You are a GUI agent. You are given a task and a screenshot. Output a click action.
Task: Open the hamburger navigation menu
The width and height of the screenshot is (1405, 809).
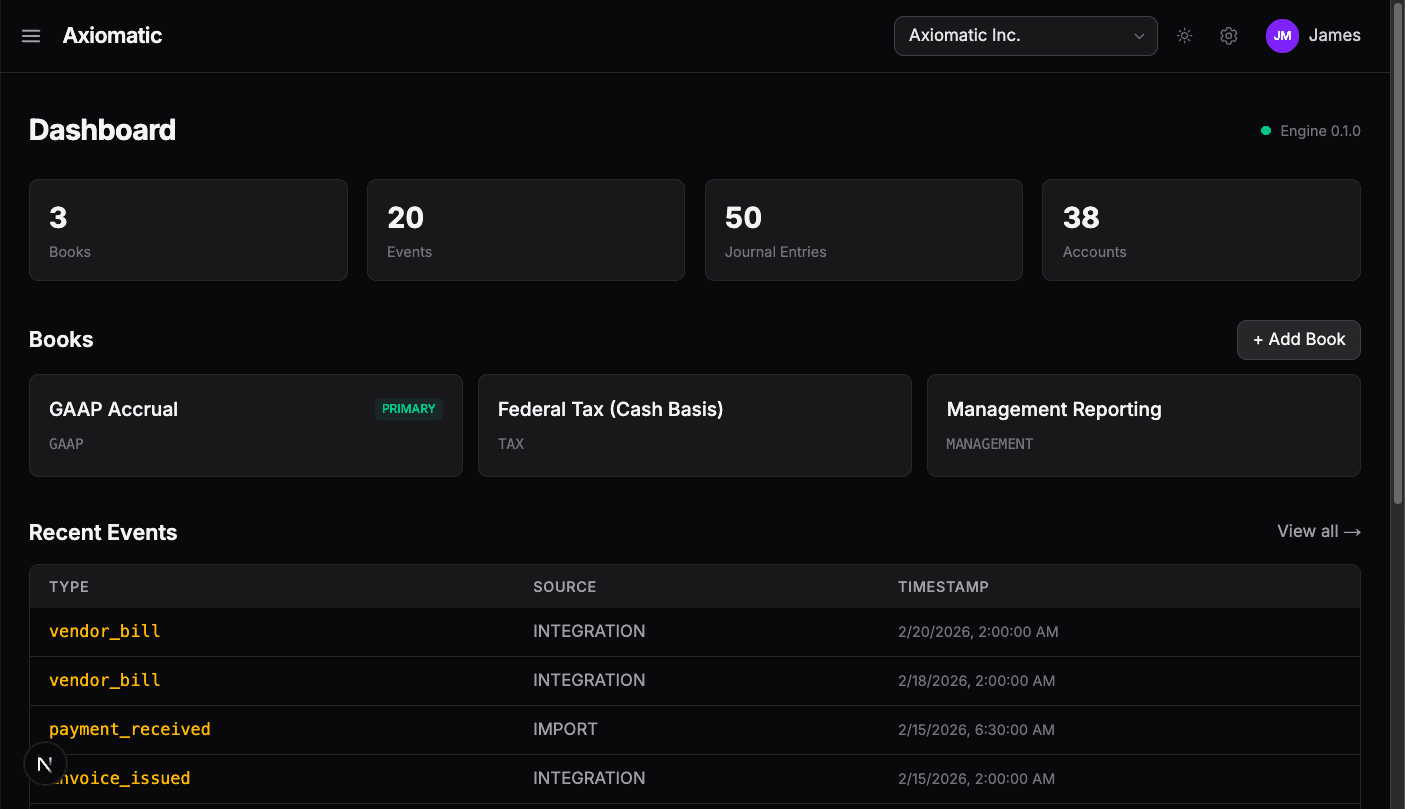click(x=30, y=36)
